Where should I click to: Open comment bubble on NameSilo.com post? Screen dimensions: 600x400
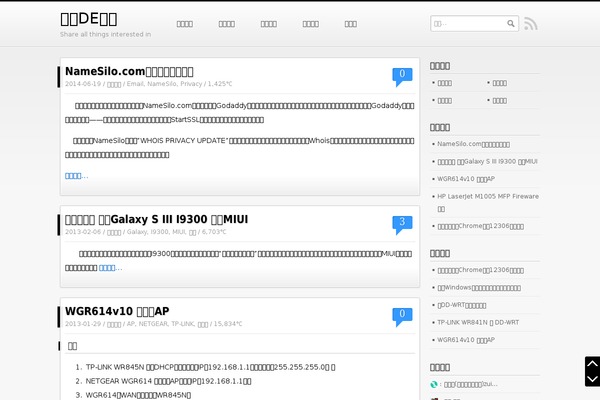[402, 77]
